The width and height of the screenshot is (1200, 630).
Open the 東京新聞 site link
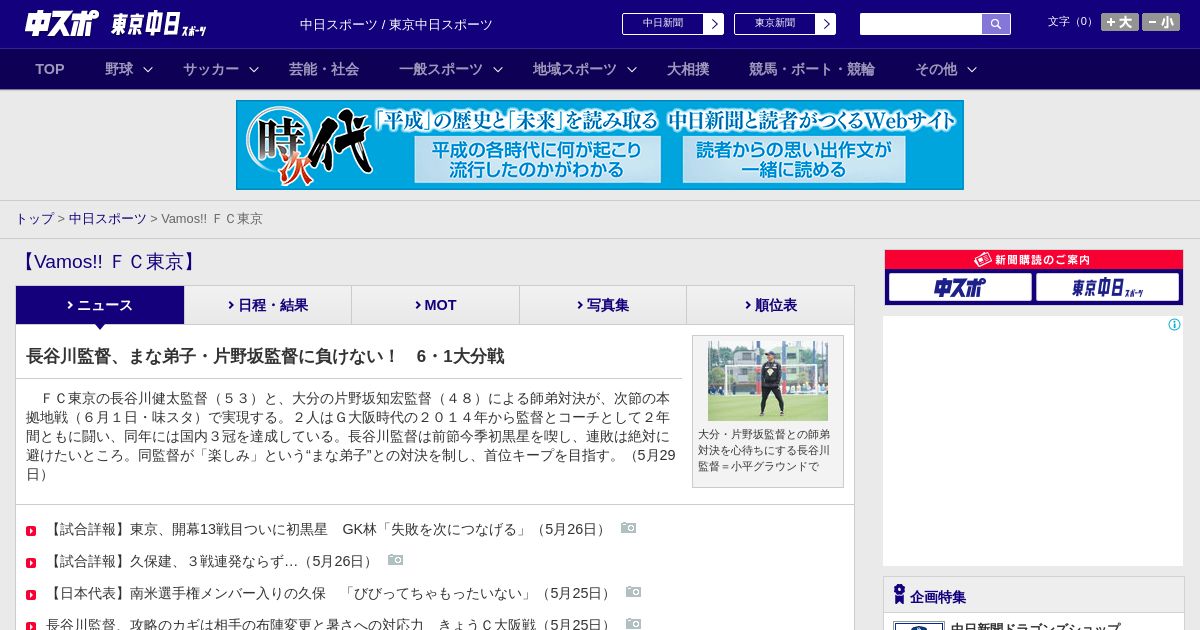775,24
